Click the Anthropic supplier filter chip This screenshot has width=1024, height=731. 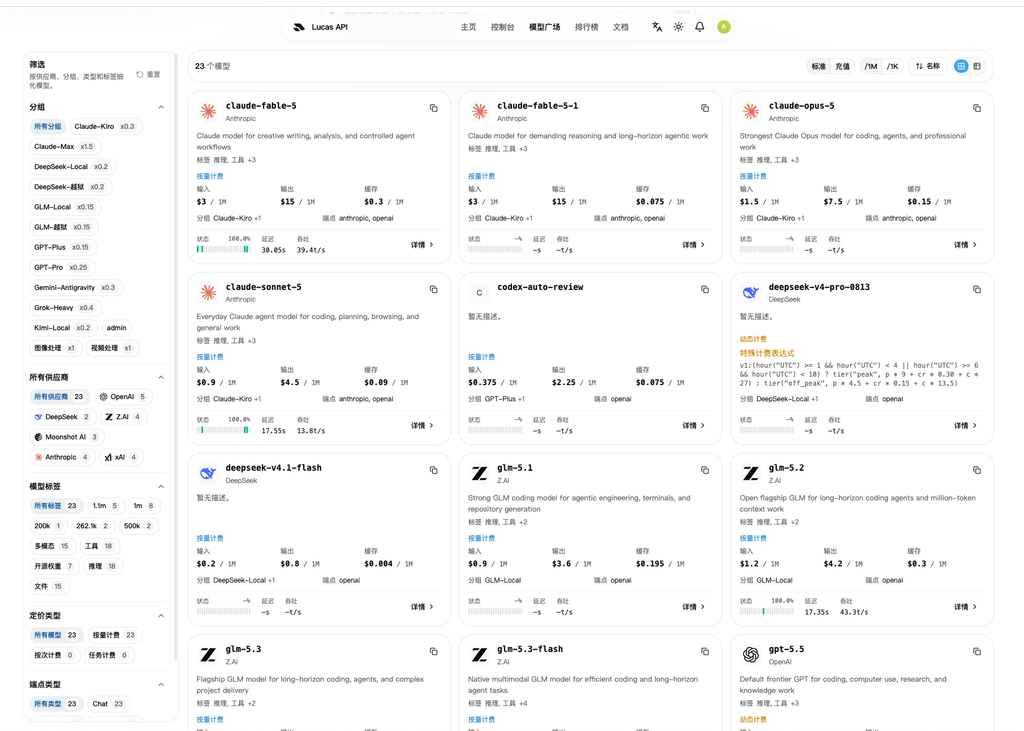click(x=61, y=457)
